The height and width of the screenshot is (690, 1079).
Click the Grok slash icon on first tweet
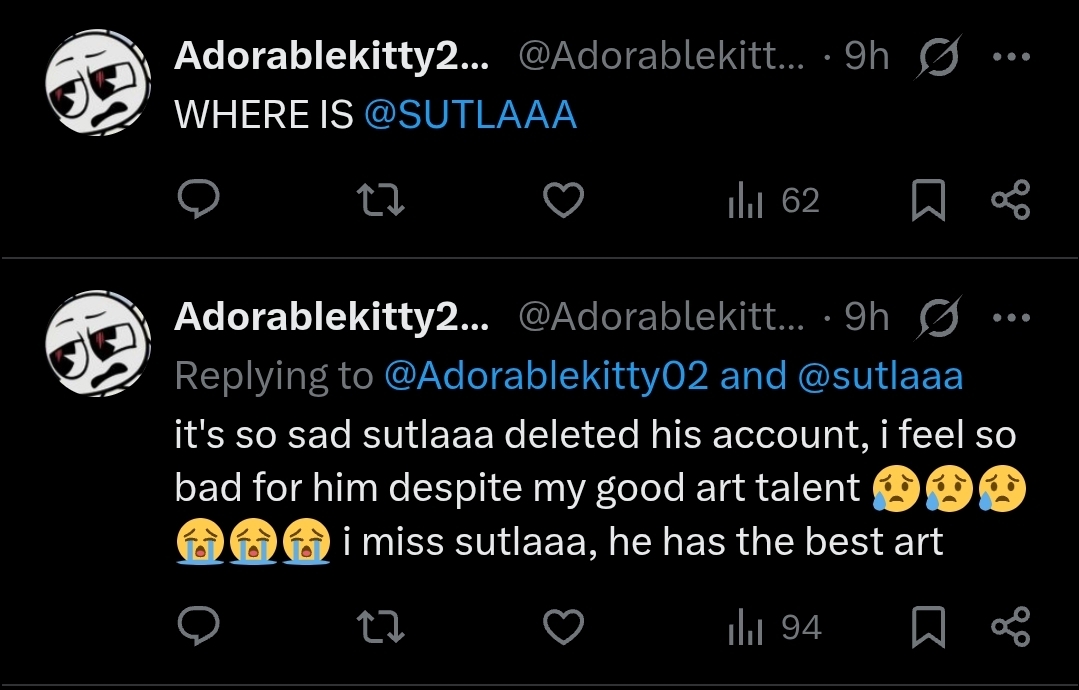pos(939,59)
